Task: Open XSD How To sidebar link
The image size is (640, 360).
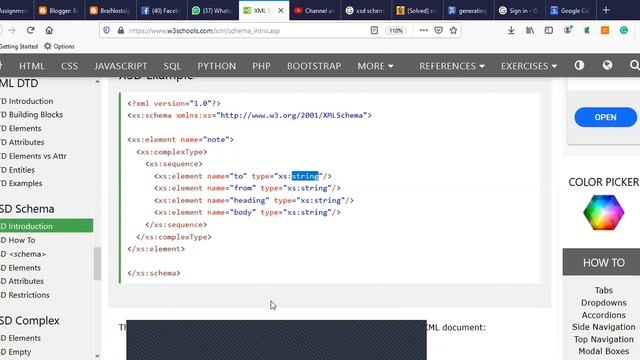Action: 18,240
